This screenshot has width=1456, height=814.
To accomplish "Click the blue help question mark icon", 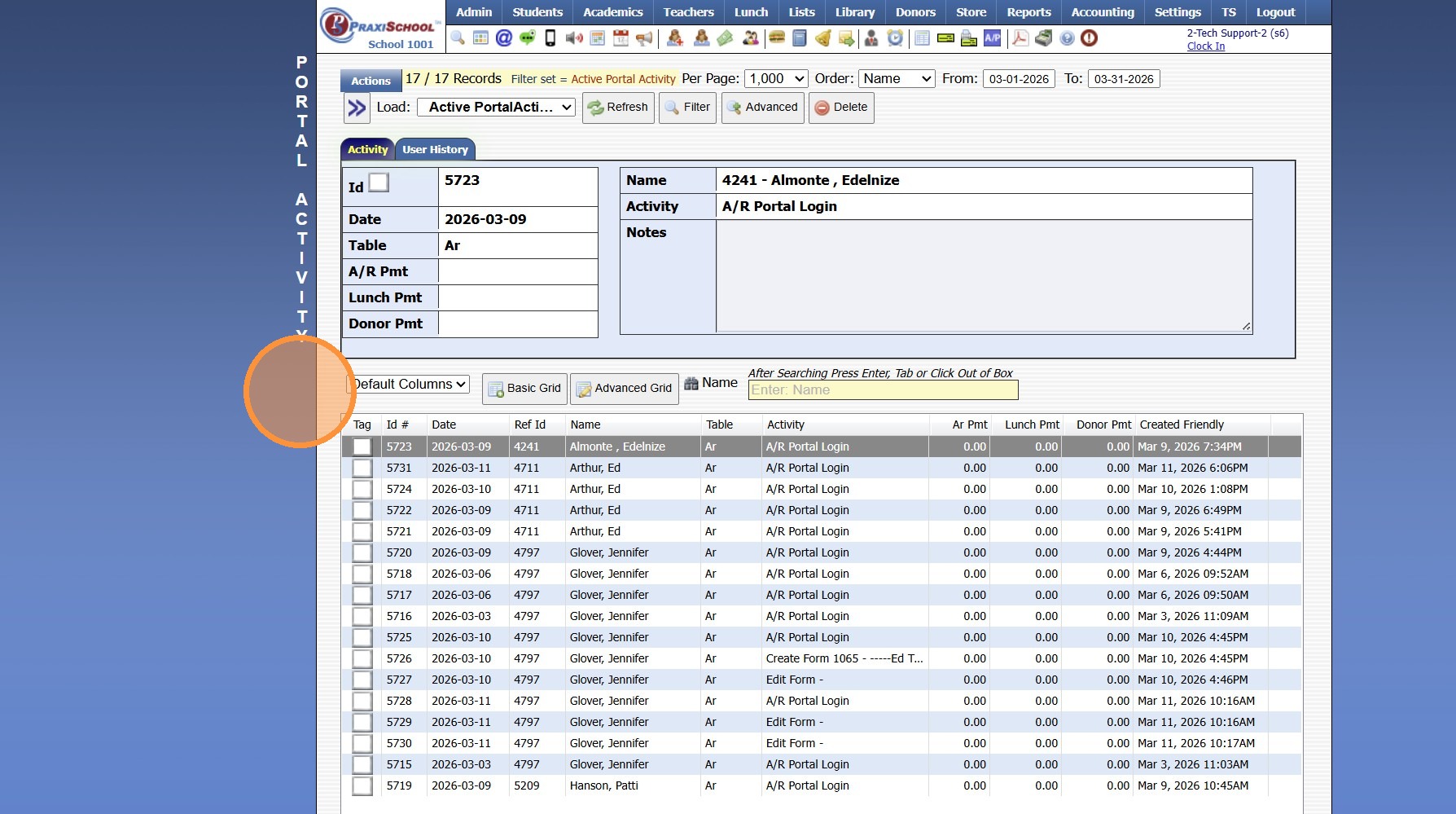I will click(1067, 37).
